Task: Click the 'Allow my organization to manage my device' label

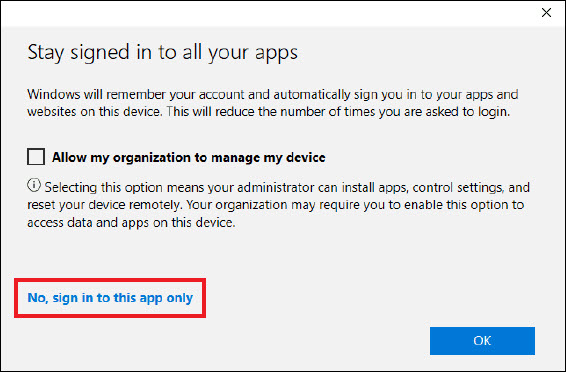Action: tap(188, 158)
